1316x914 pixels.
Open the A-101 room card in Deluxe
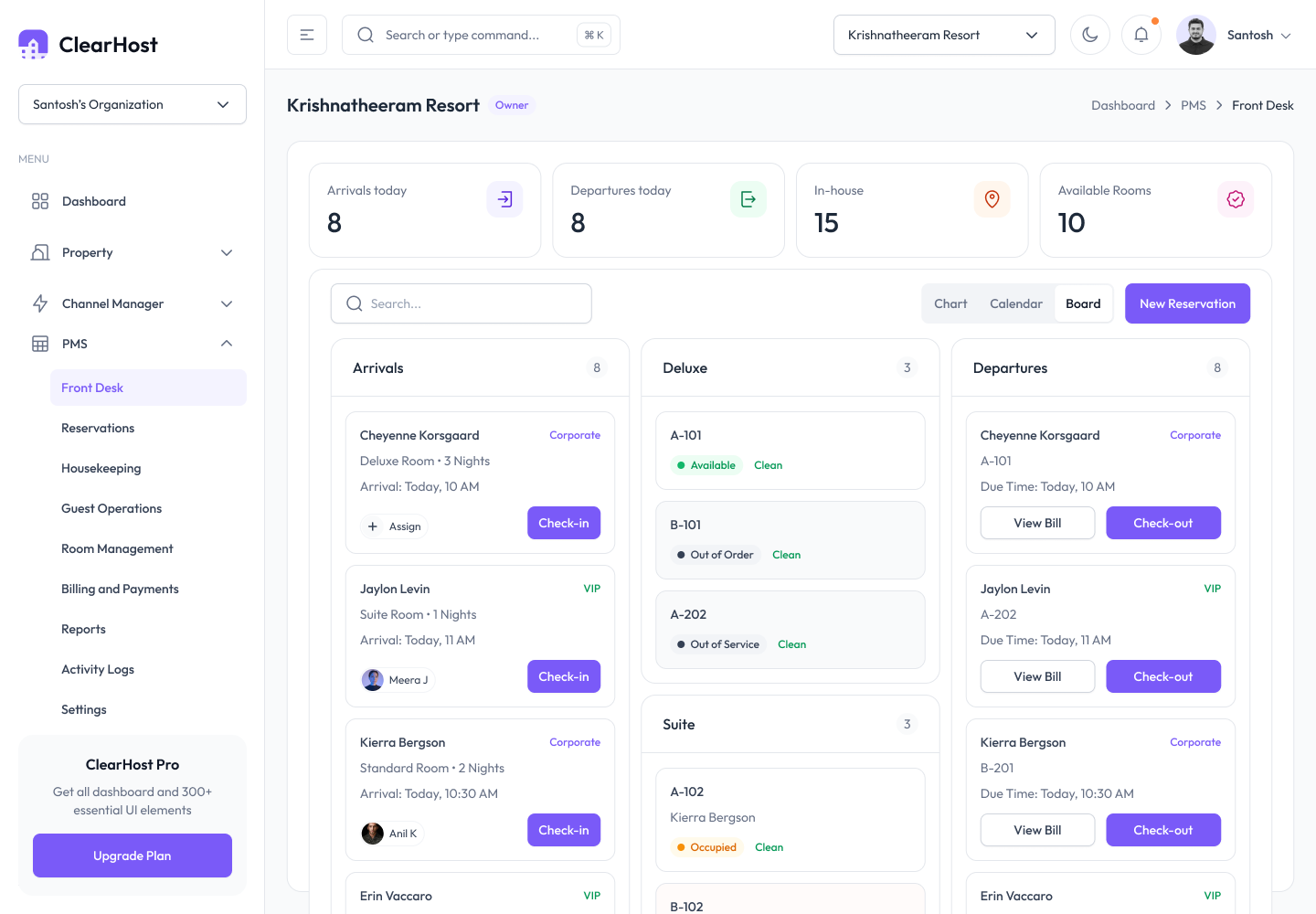click(x=791, y=451)
